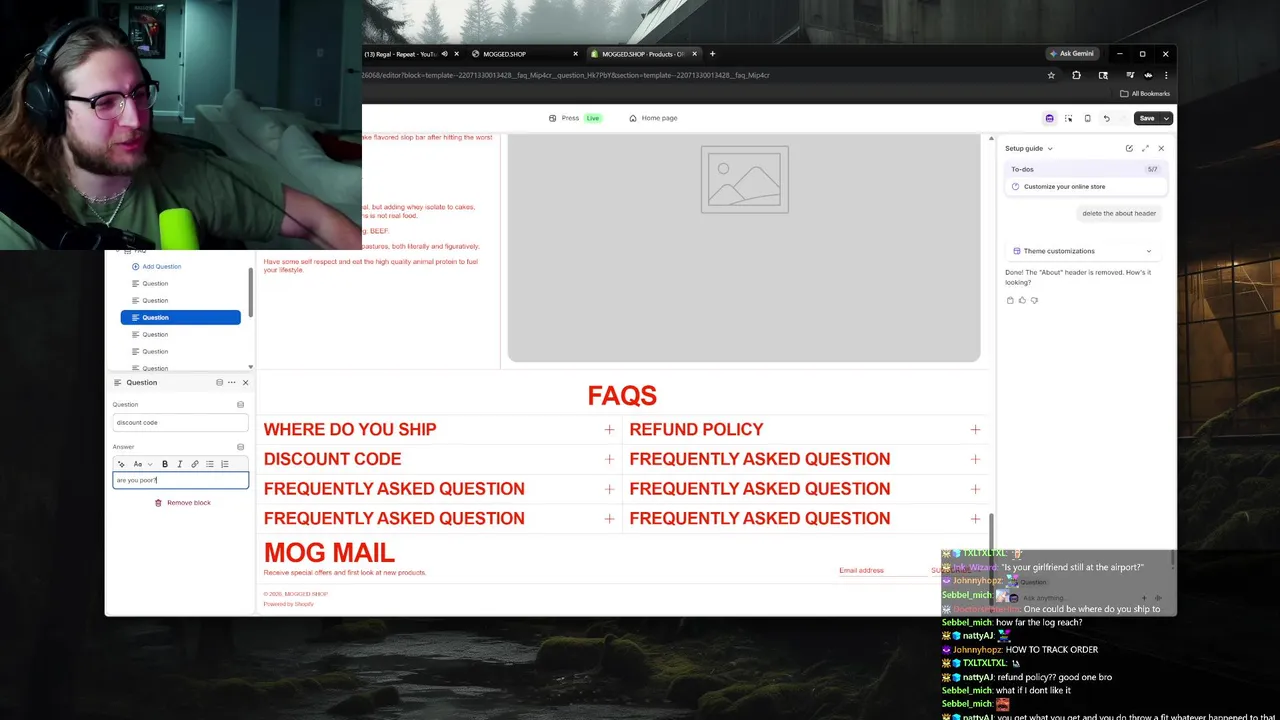Expand the 'REFUND POLICY' FAQ plus icon

pyautogui.click(x=975, y=429)
